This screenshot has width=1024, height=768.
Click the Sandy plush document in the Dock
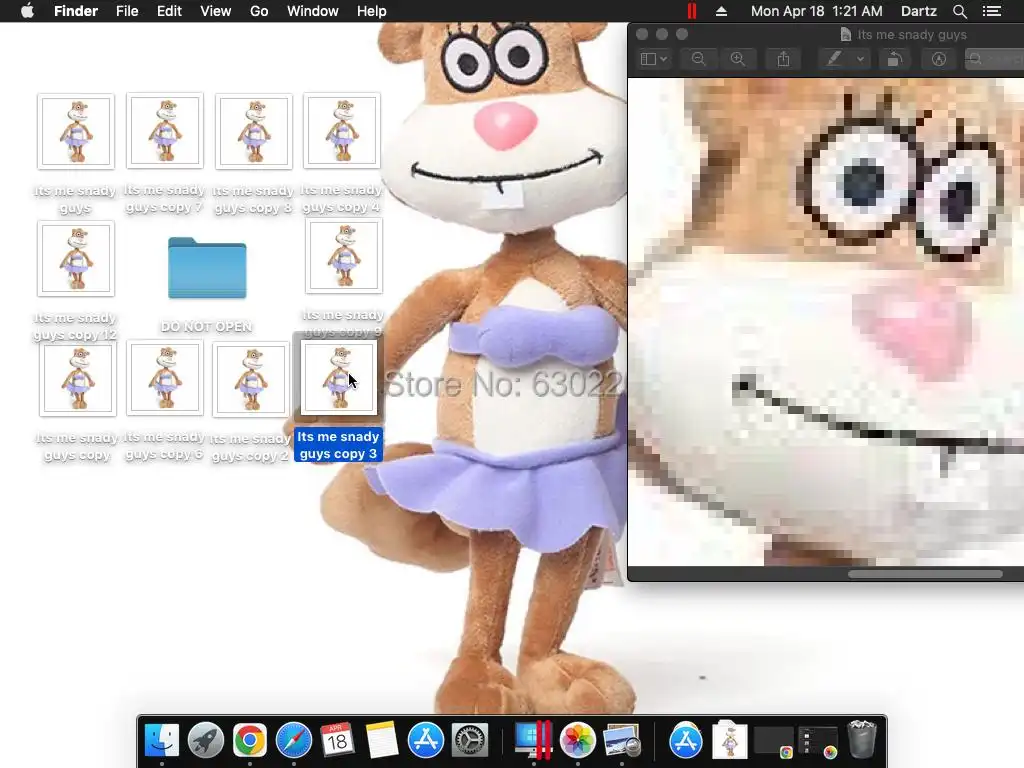click(x=729, y=740)
